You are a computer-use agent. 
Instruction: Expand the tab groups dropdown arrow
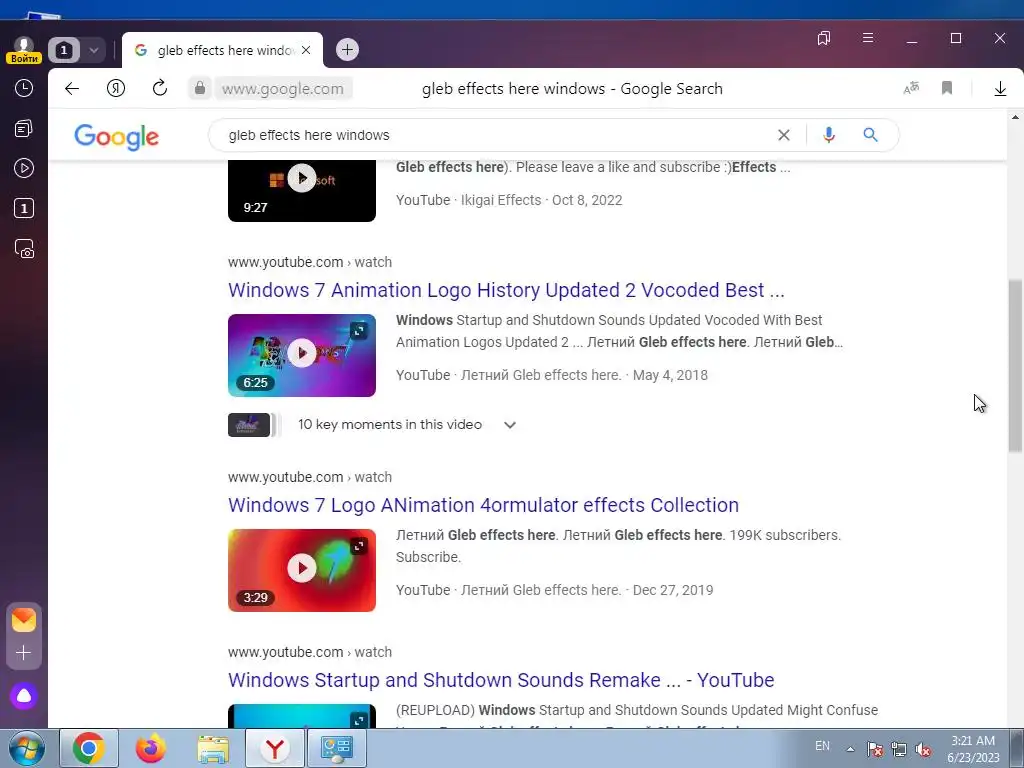pos(93,50)
